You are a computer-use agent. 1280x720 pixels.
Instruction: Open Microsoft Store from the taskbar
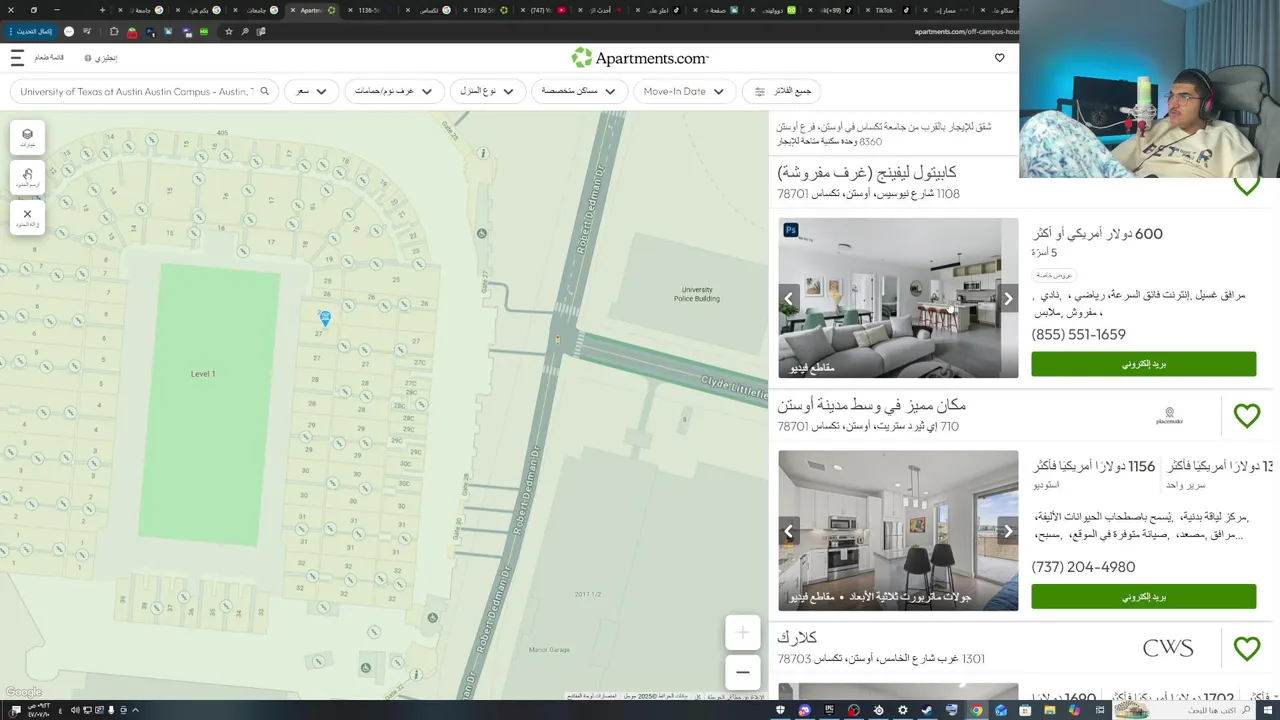click(x=1025, y=710)
